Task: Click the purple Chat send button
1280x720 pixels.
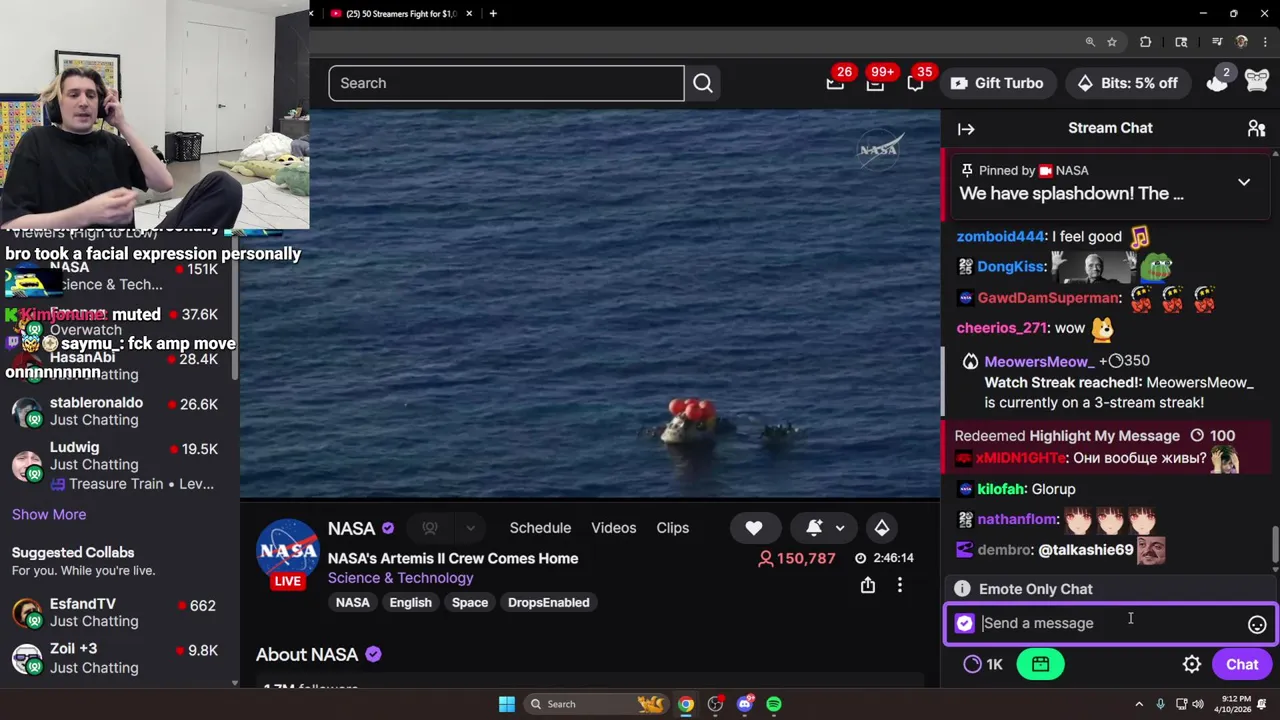Action: (x=1242, y=664)
